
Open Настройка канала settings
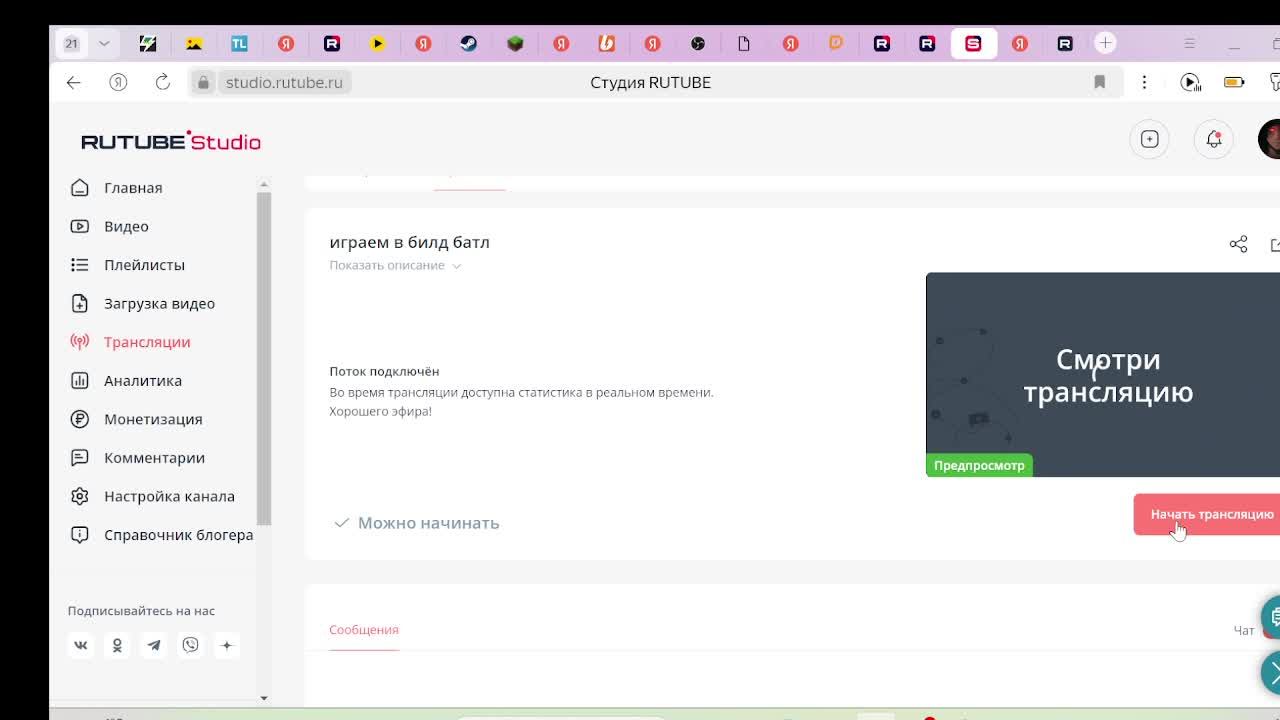tap(168, 496)
